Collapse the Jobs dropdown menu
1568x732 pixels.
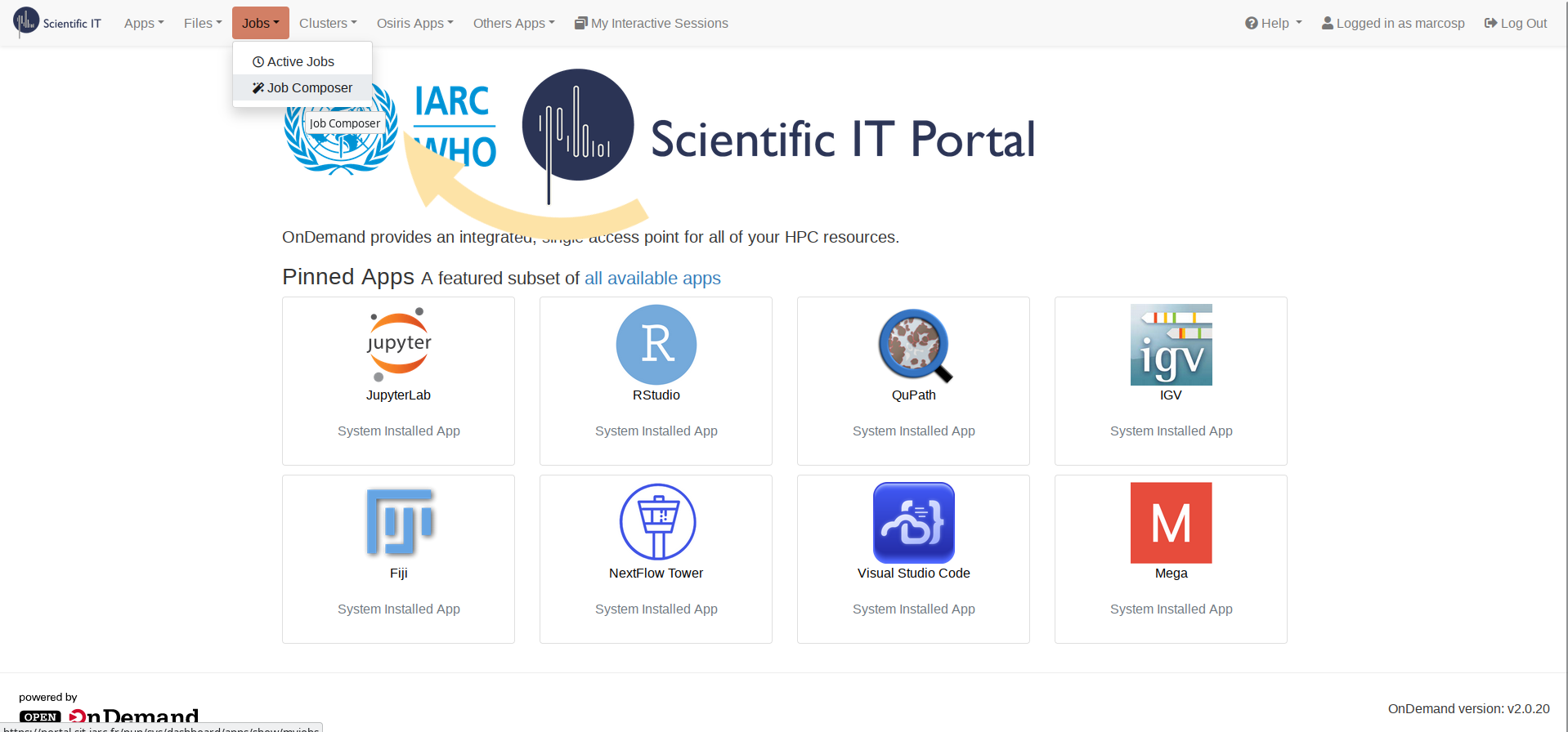pyautogui.click(x=261, y=23)
